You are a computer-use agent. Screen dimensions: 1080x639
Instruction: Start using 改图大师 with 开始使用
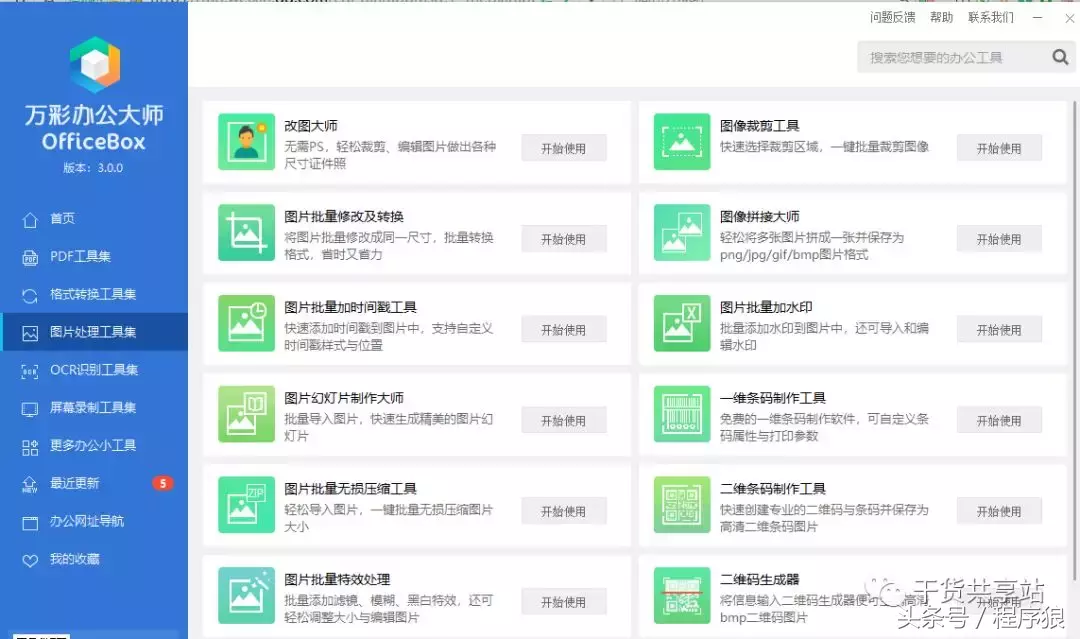[563, 148]
